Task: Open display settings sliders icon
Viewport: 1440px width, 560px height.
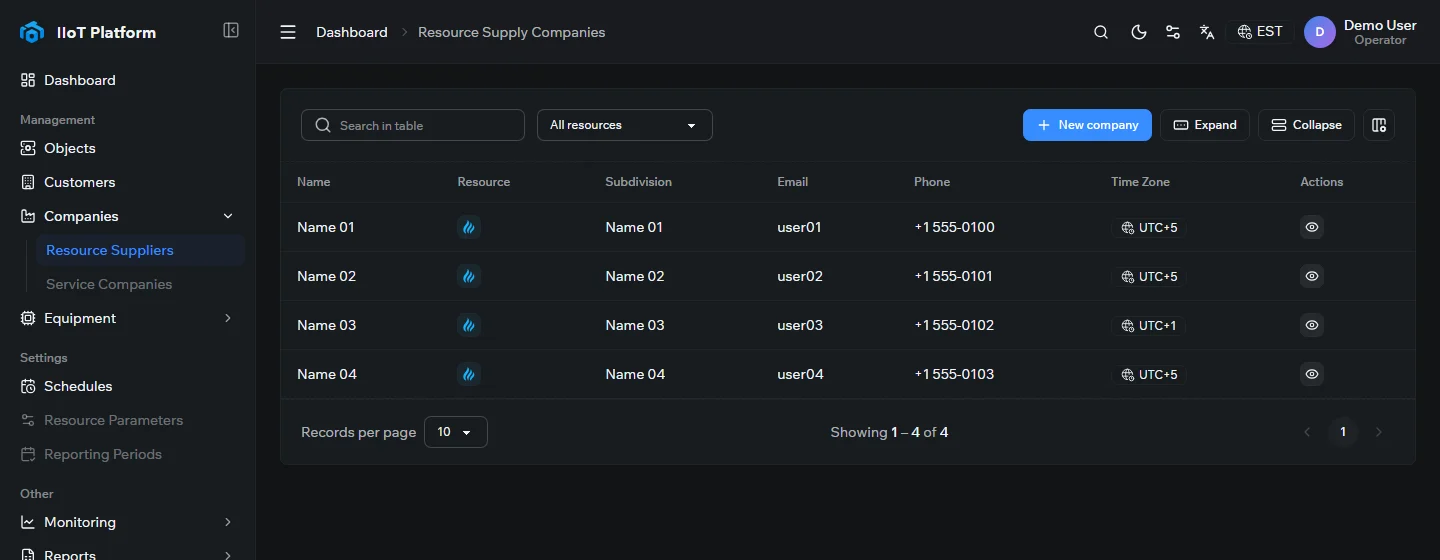Action: (x=1173, y=32)
